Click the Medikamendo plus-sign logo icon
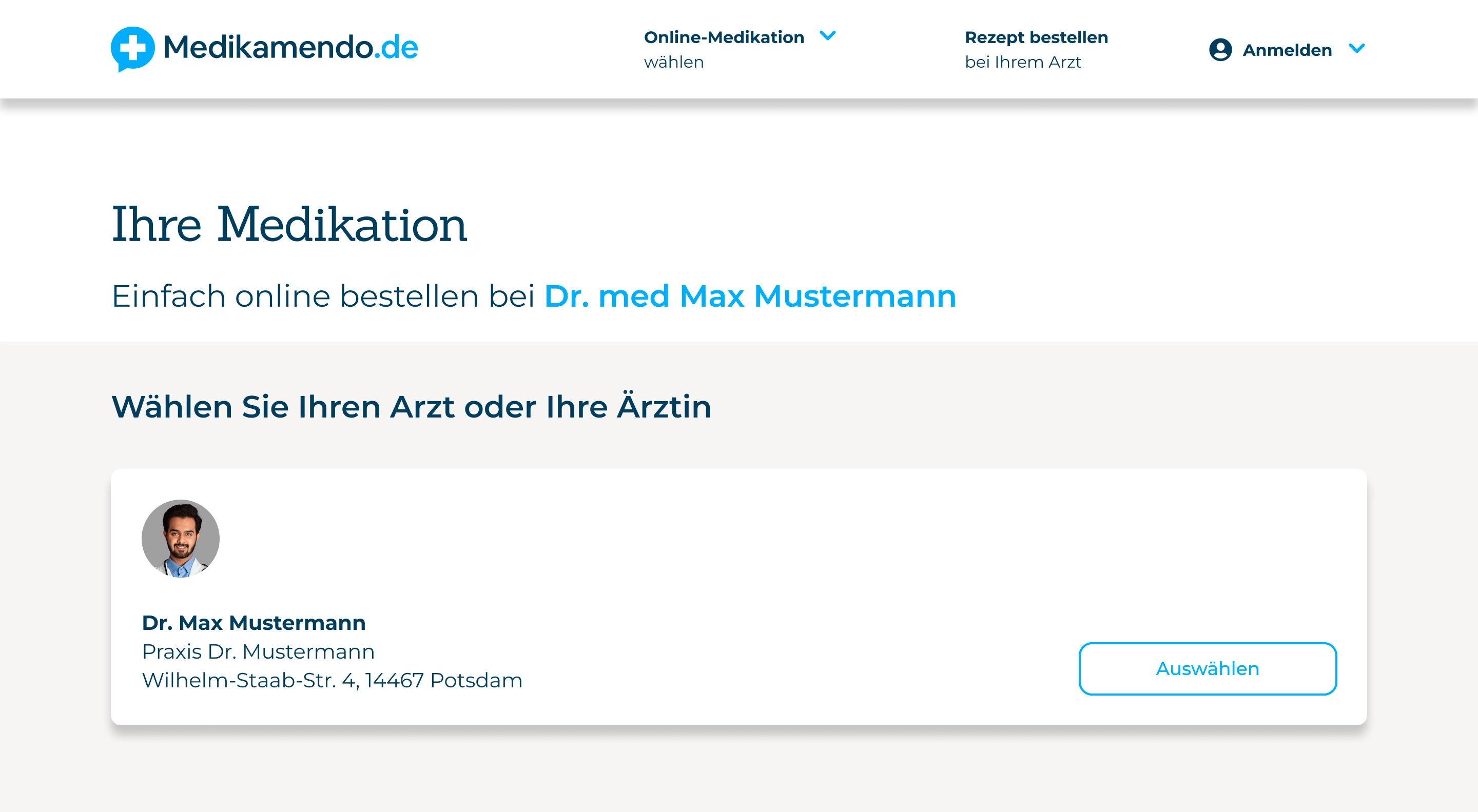Viewport: 1478px width, 812px height. 132,49
